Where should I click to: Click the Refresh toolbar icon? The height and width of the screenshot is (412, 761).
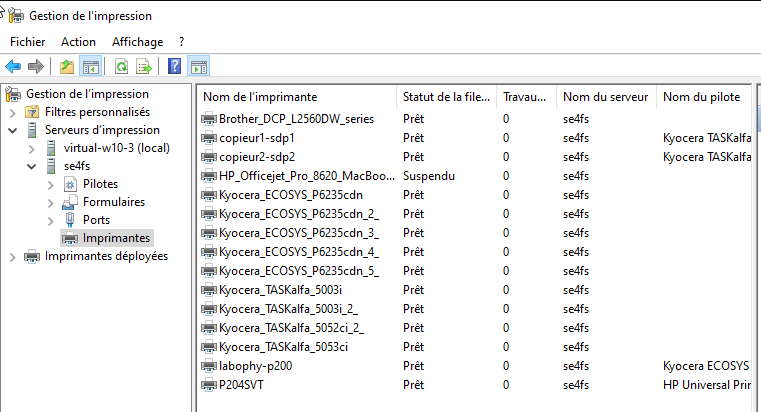point(121,66)
